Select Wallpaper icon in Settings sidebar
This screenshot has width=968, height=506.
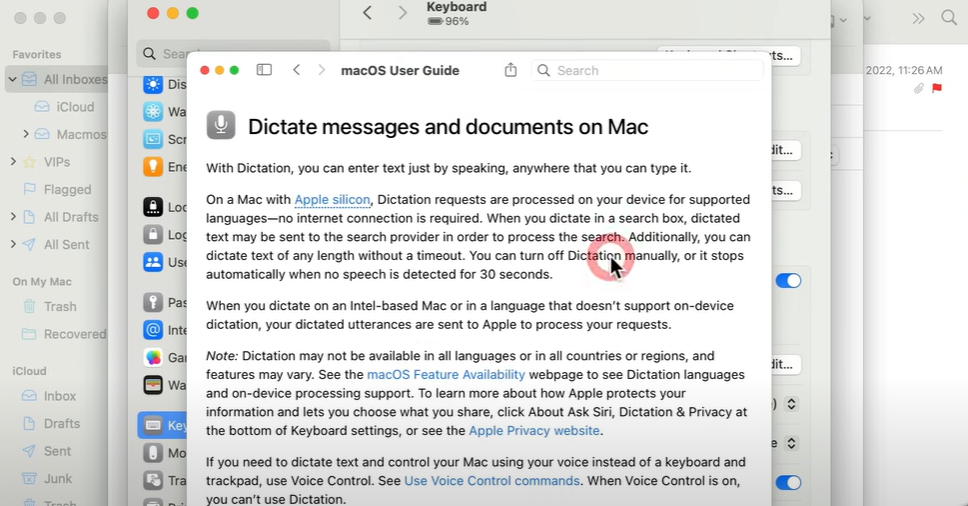[153, 112]
